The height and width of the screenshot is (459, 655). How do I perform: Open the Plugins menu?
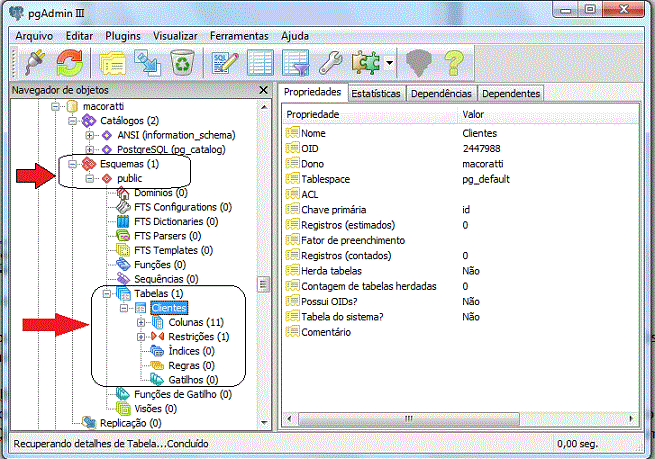(x=123, y=36)
